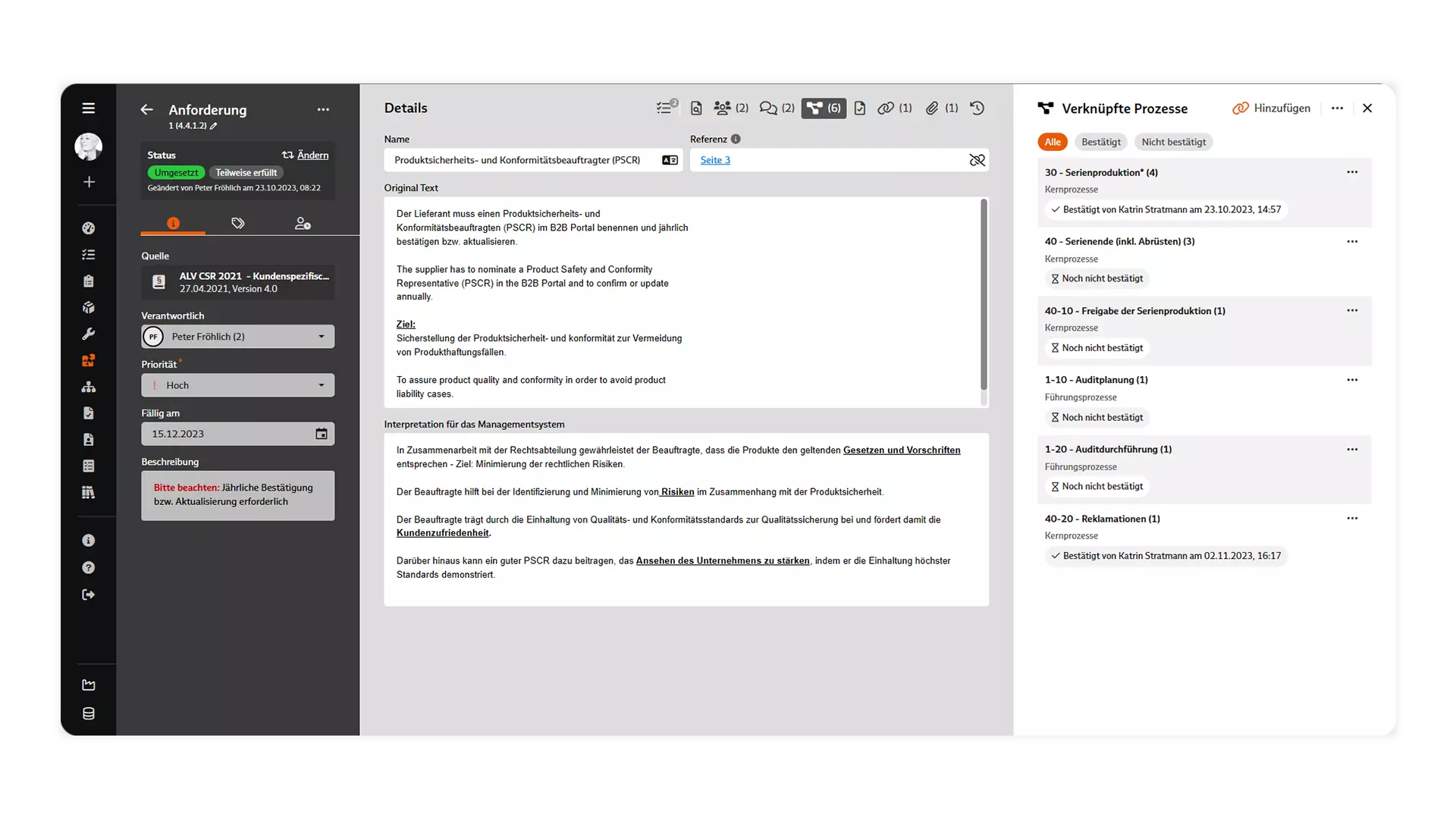Screen dimensions: 1456x819
Task: Click the Hinzufügen button in Verknüpfte Prozesse
Action: click(x=1271, y=108)
